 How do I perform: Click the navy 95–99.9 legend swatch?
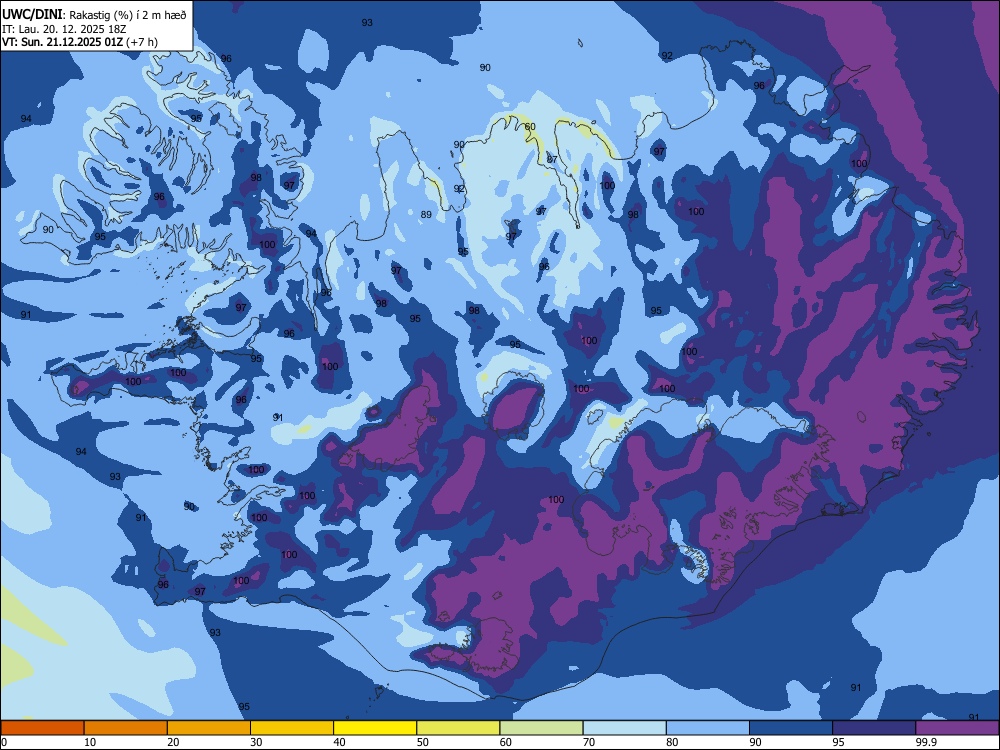coord(874,728)
